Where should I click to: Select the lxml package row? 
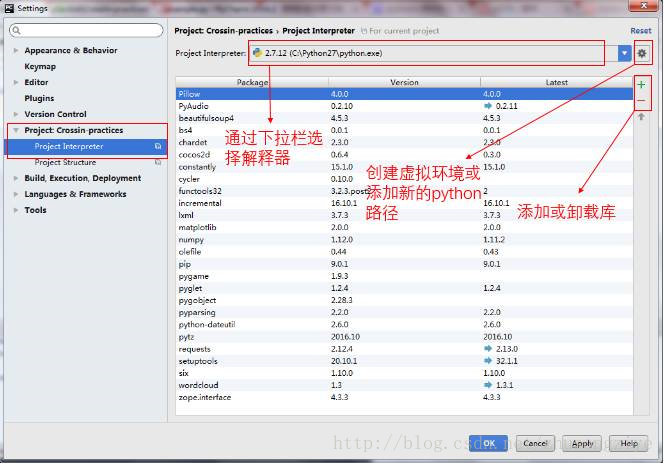coord(404,215)
